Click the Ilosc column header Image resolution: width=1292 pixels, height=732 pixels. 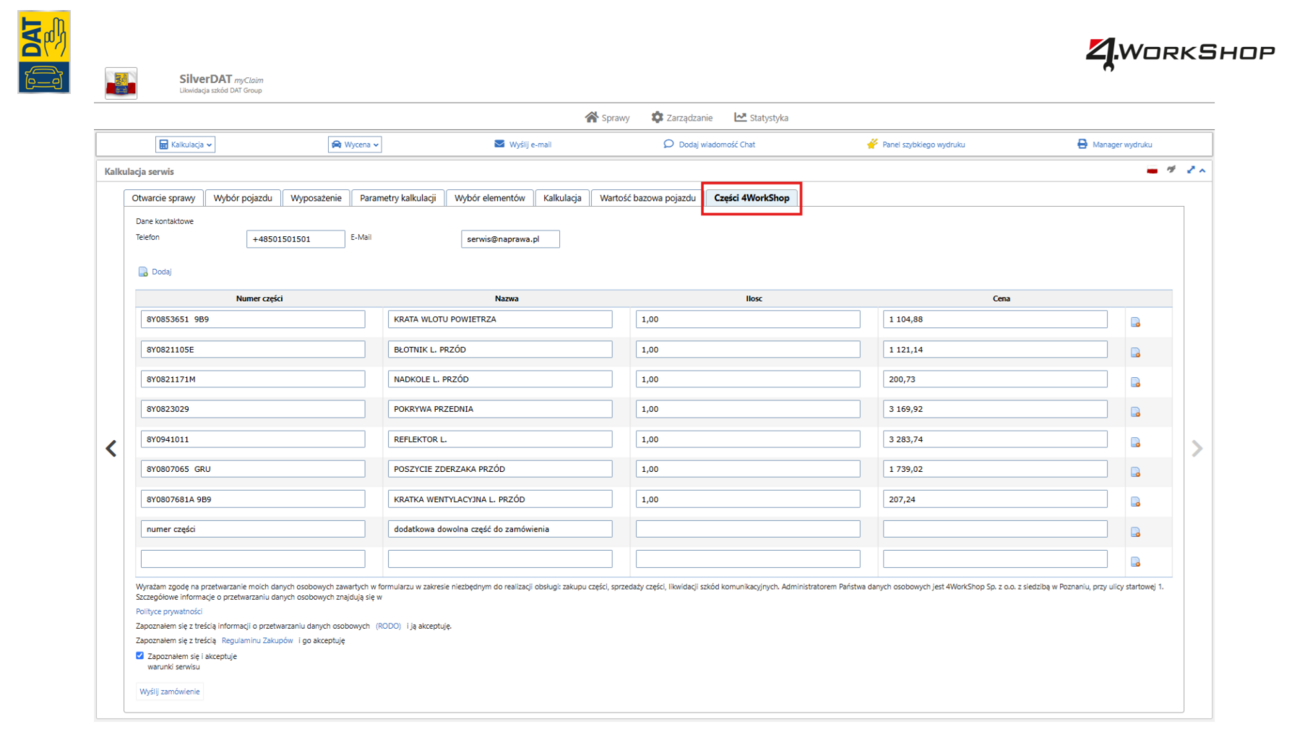[x=754, y=298]
